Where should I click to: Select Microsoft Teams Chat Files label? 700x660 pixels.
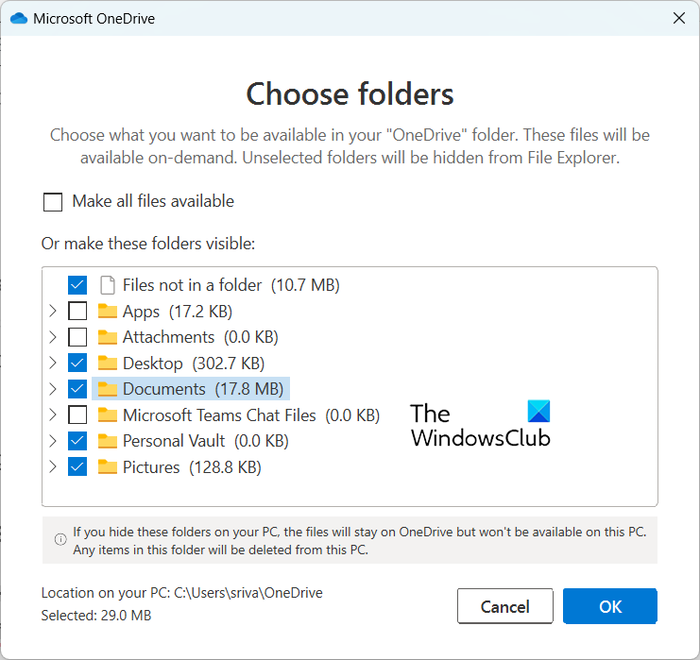click(x=251, y=415)
